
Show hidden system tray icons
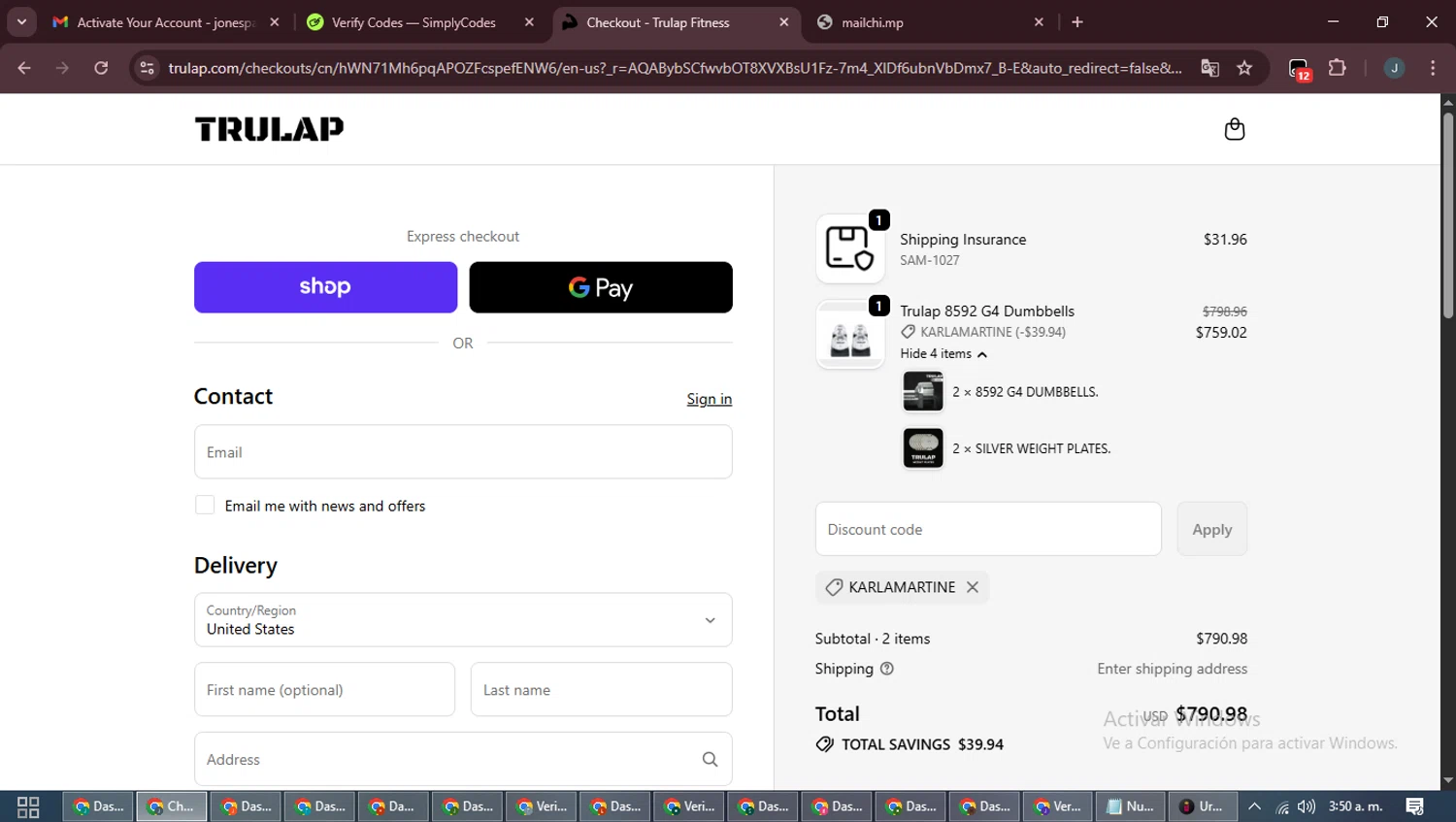pos(1255,806)
